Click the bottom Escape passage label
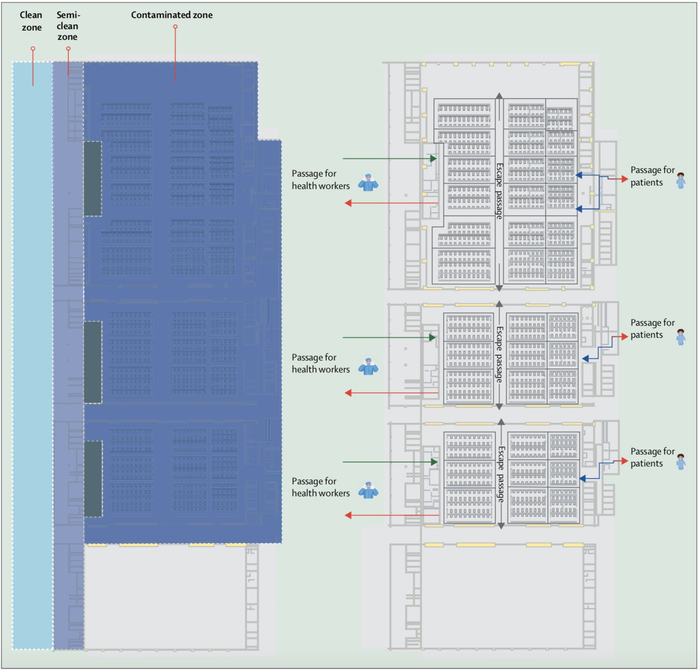700x670 pixels. (x=501, y=474)
